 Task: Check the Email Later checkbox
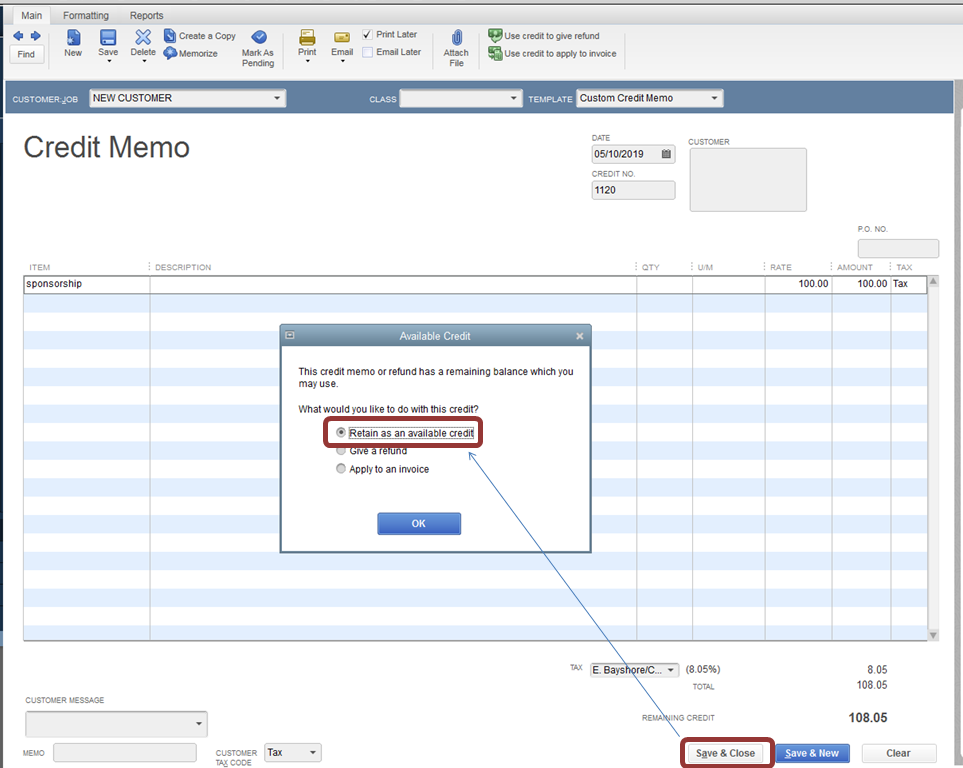(367, 52)
